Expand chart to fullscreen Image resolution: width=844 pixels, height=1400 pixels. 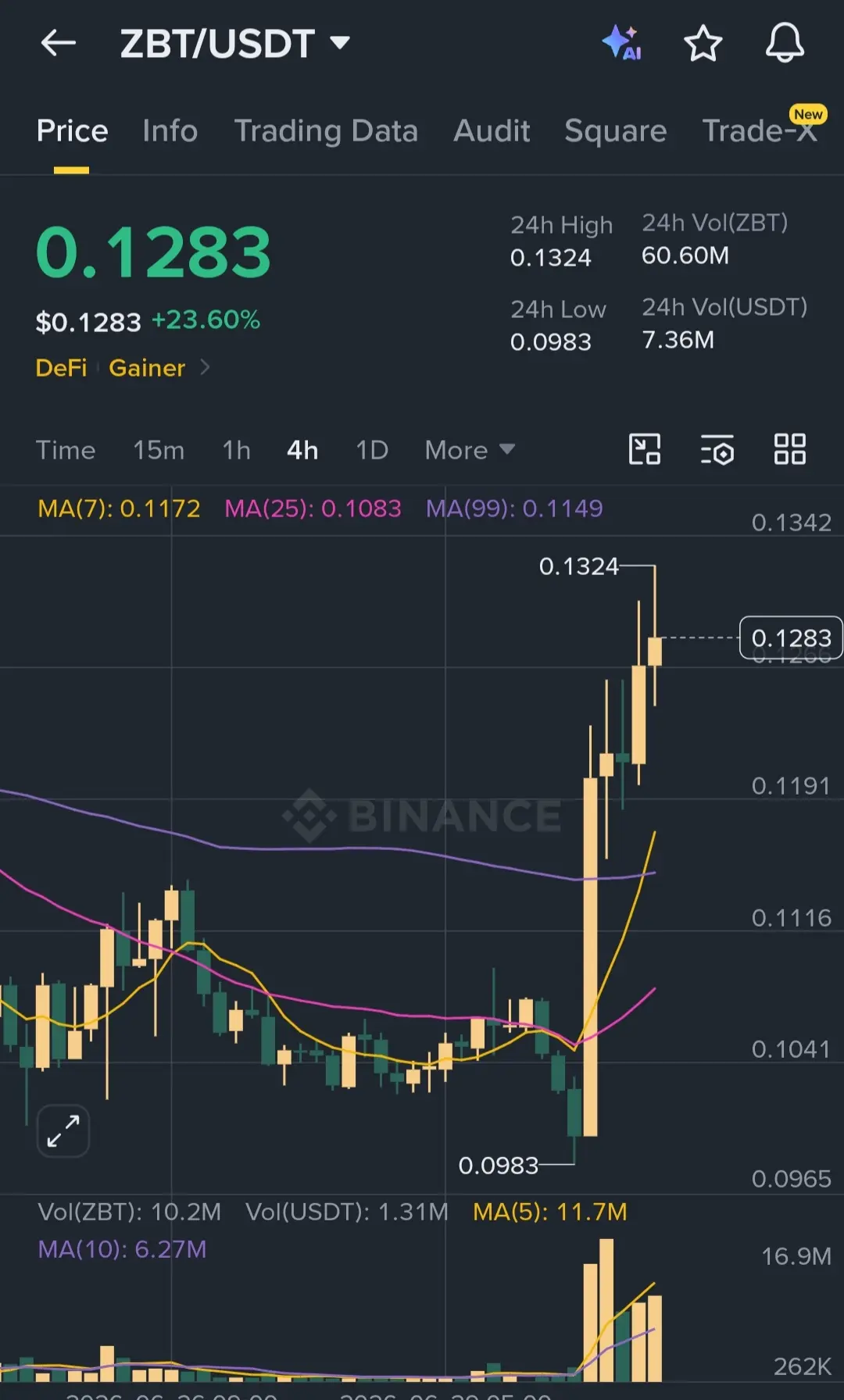[x=63, y=1130]
